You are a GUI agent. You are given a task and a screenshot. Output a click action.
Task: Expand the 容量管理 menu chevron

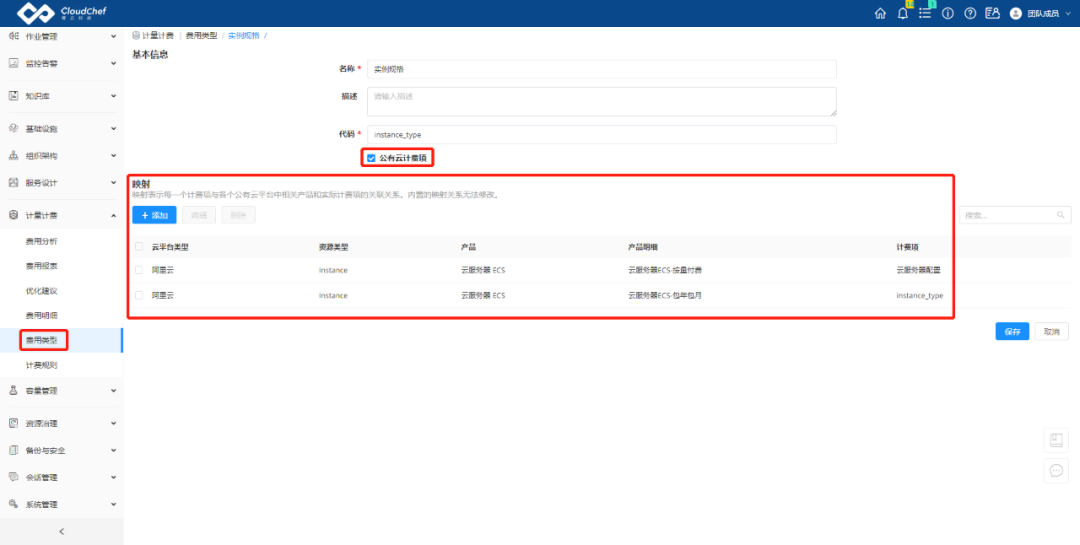[114, 391]
